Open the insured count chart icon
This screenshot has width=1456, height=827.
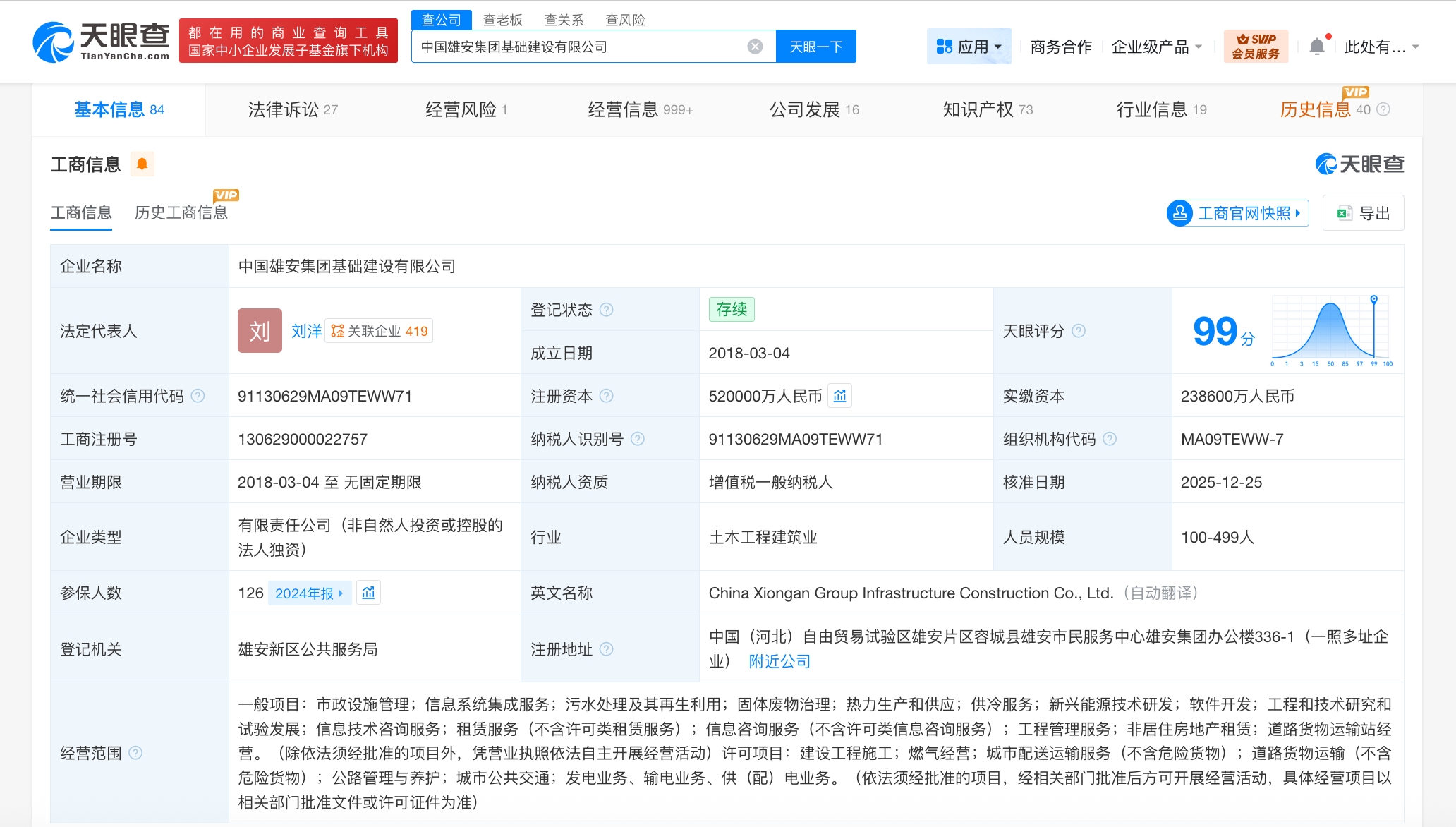click(368, 593)
